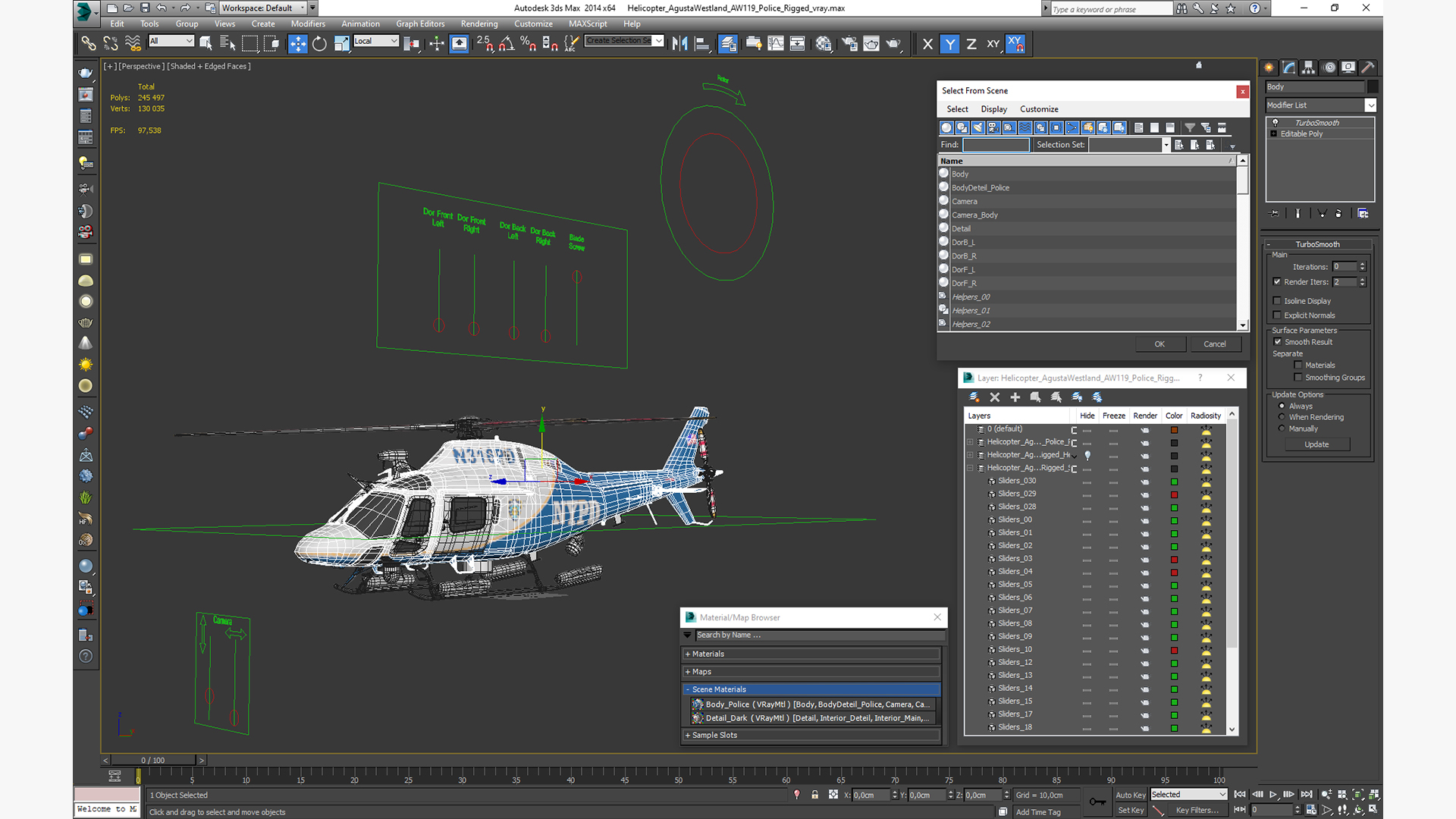Toggle the Angle Snap icon

coord(507,44)
